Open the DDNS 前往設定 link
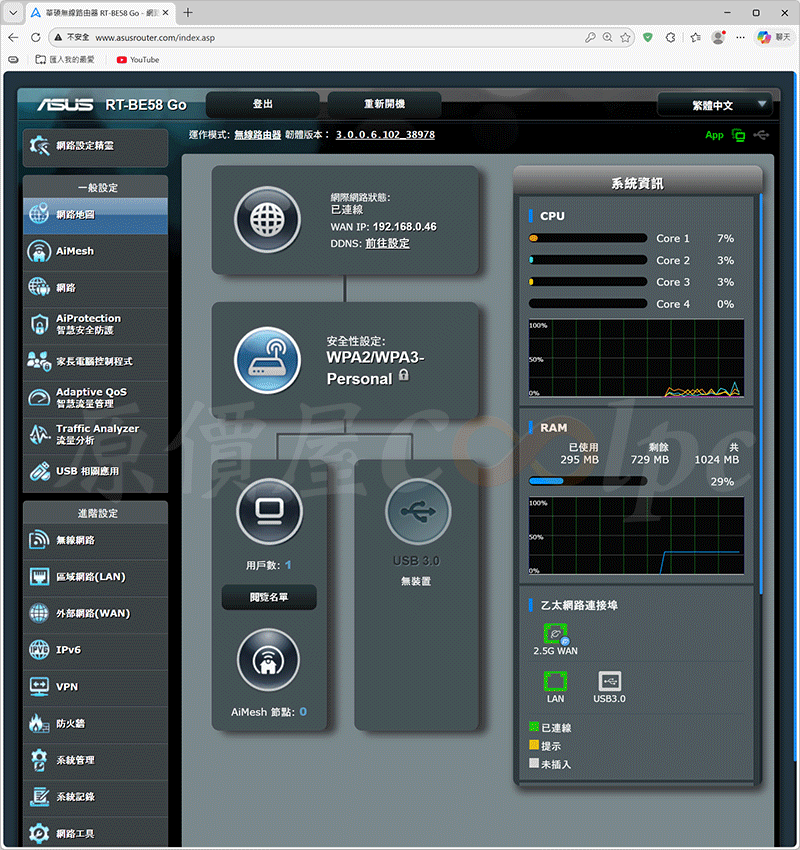Screen dimensions: 800x850 pyautogui.click(x=387, y=243)
